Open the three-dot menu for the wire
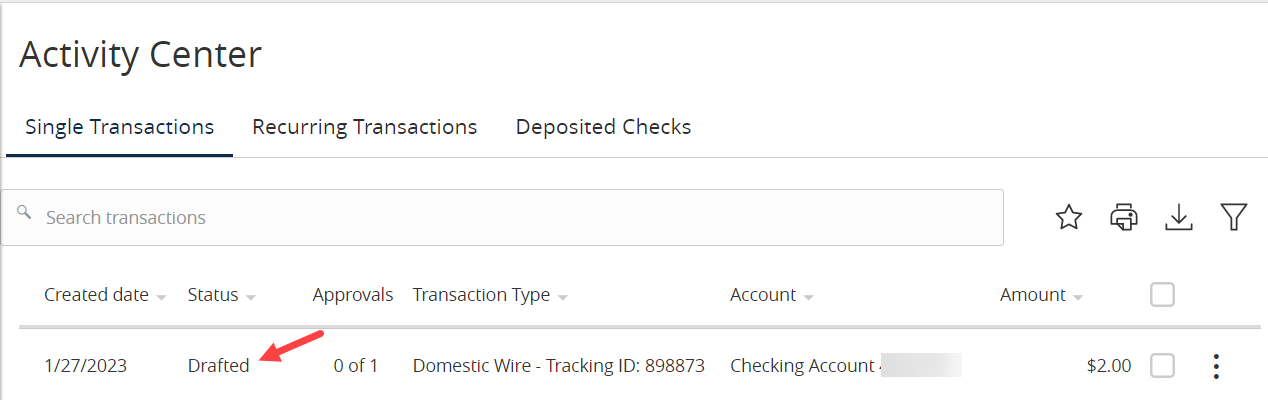 (1216, 366)
